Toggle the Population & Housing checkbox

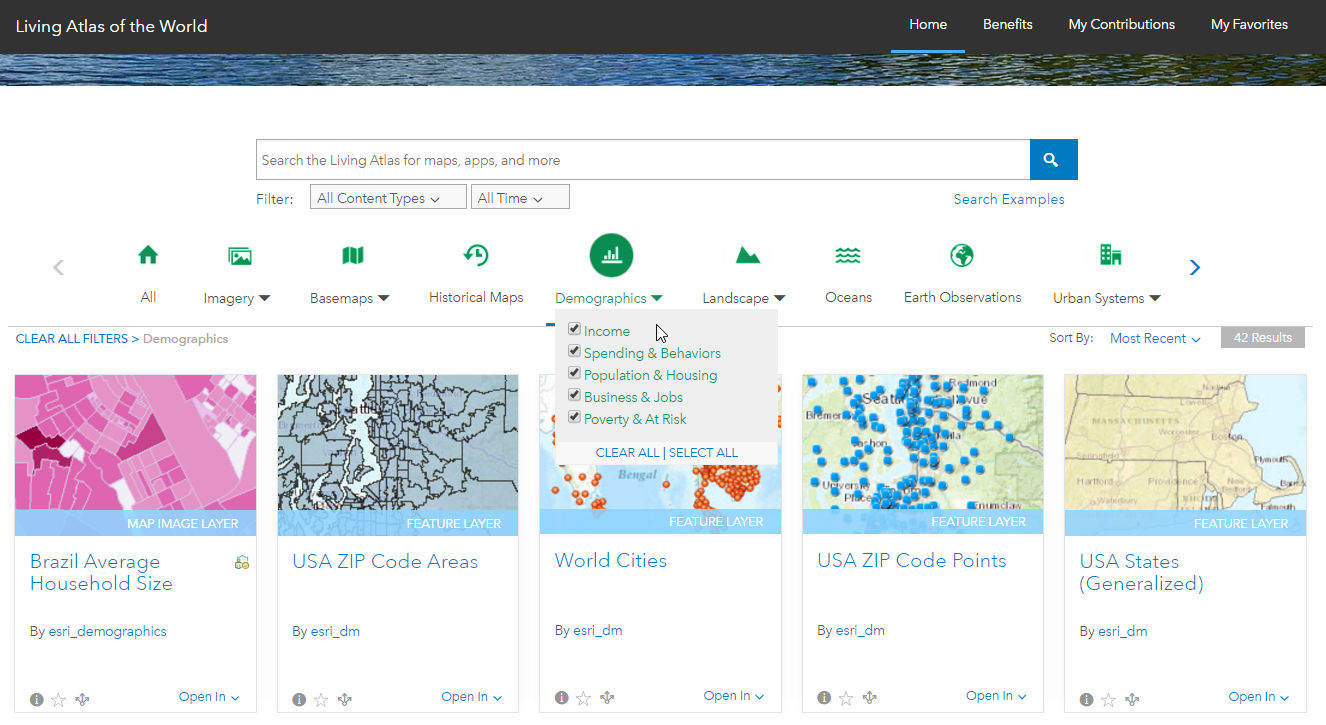[574, 373]
